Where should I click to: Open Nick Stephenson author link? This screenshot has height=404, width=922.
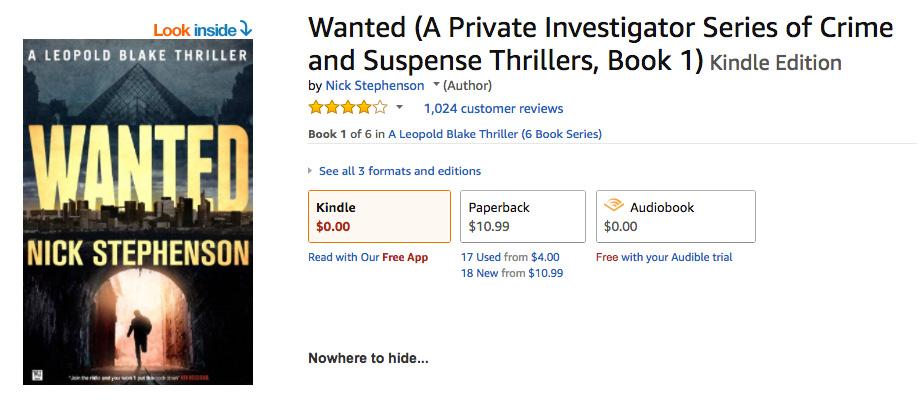point(375,86)
